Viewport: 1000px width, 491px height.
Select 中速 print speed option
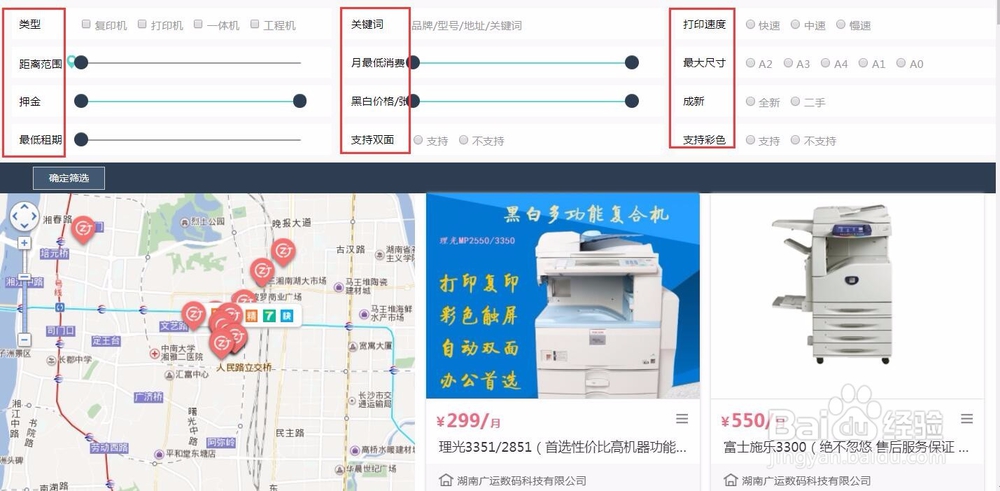click(795, 24)
